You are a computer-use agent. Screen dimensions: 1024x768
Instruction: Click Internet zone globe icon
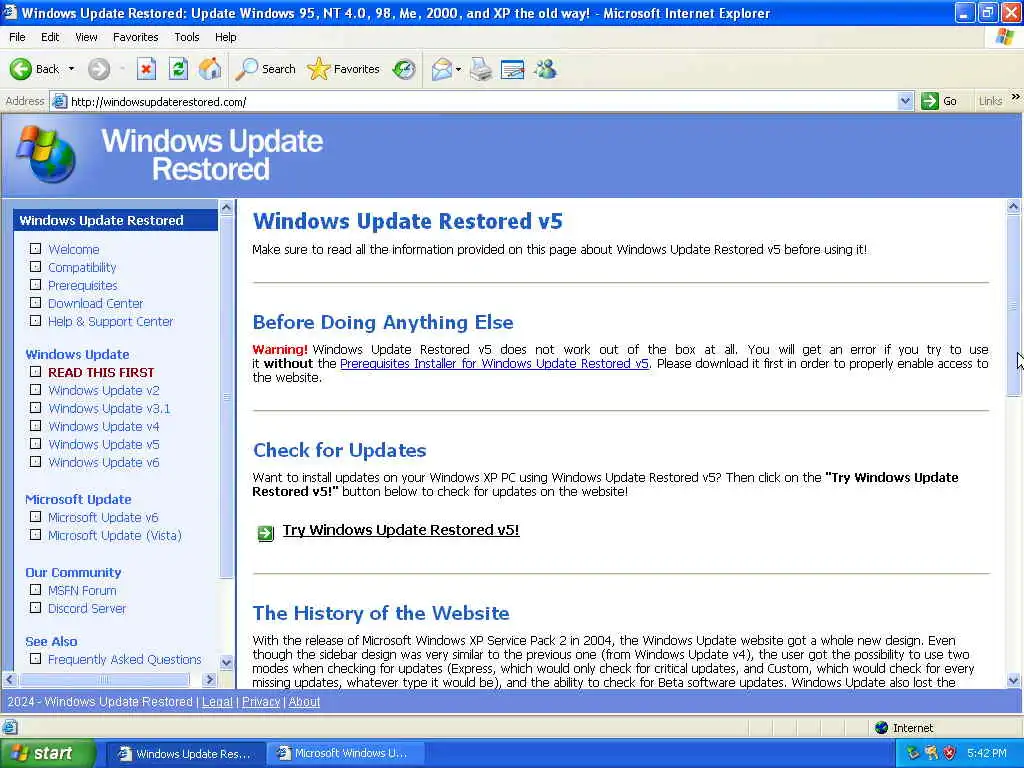tap(881, 728)
